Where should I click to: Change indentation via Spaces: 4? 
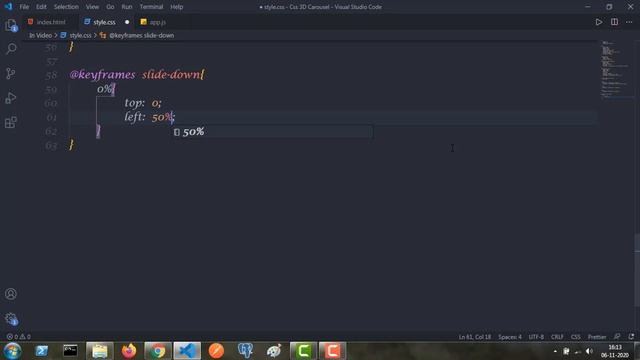(510, 337)
